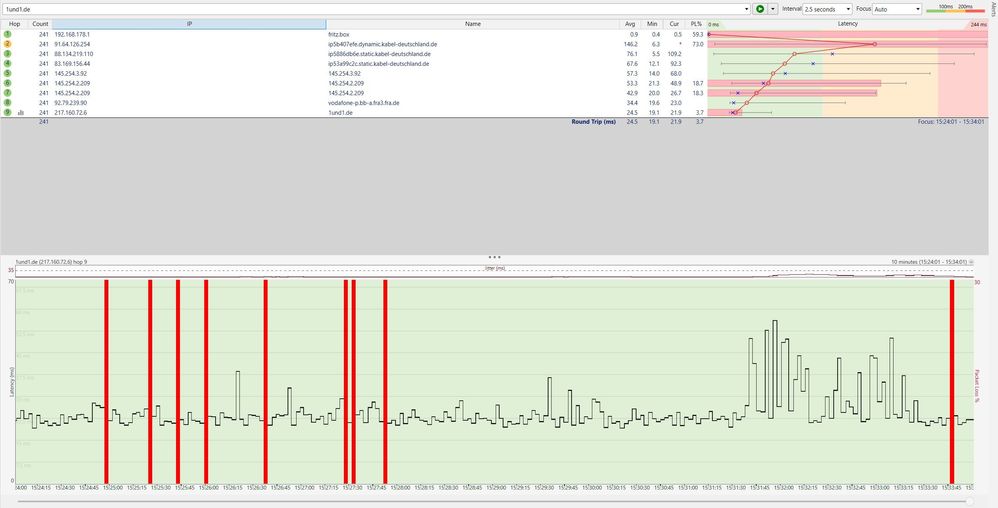The width and height of the screenshot is (998, 508).
Task: Select the hop 7 circle icon
Action: coord(7,92)
